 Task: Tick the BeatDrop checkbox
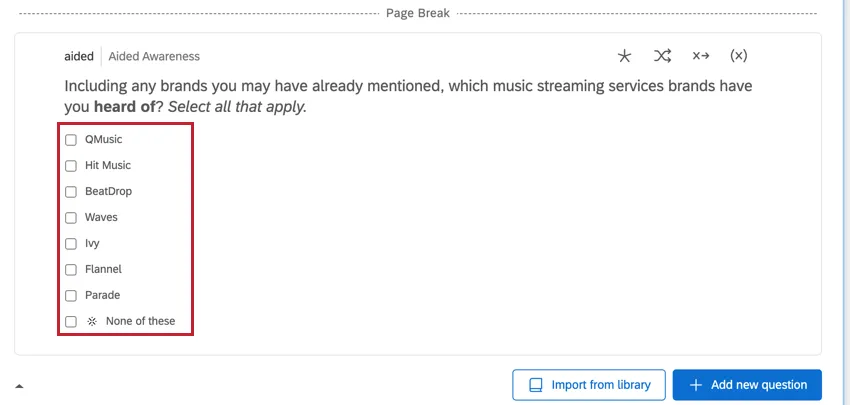tap(71, 192)
